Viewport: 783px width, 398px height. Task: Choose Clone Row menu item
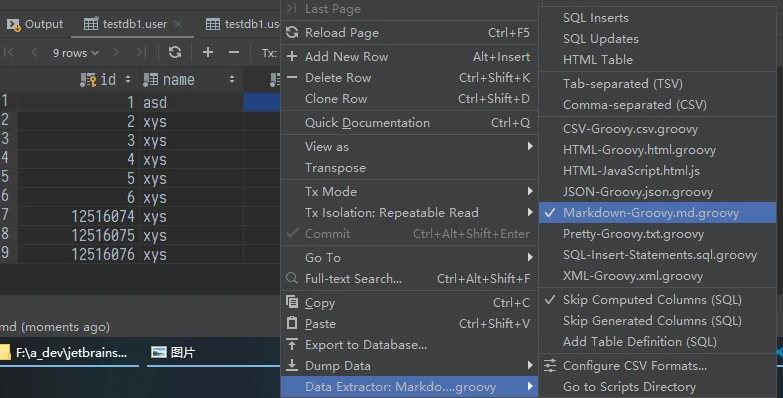coord(409,99)
